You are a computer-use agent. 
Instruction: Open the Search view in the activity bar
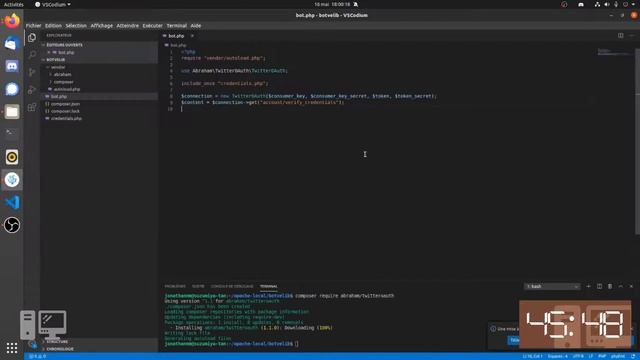32,55
